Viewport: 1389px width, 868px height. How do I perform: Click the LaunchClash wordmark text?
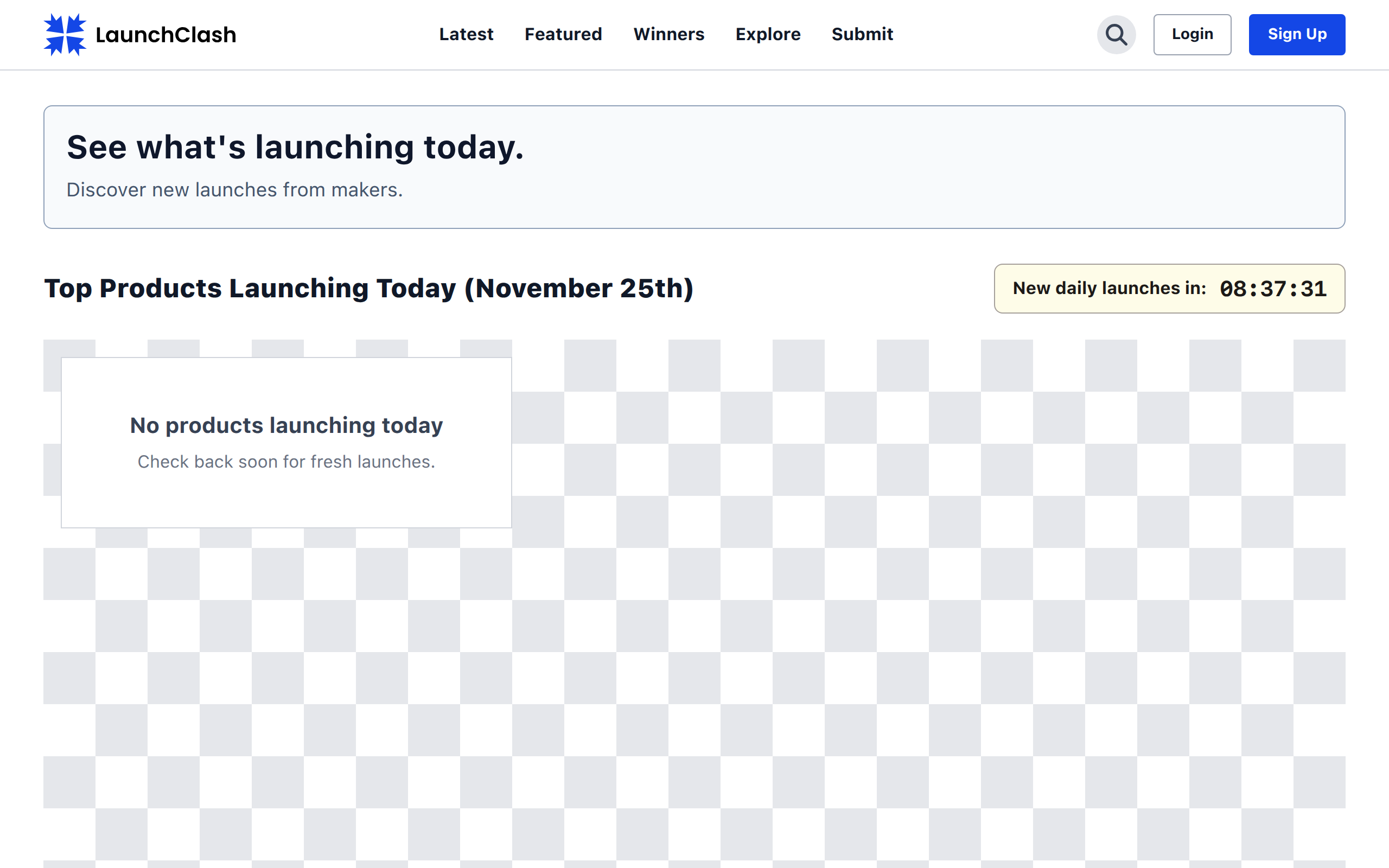click(166, 35)
